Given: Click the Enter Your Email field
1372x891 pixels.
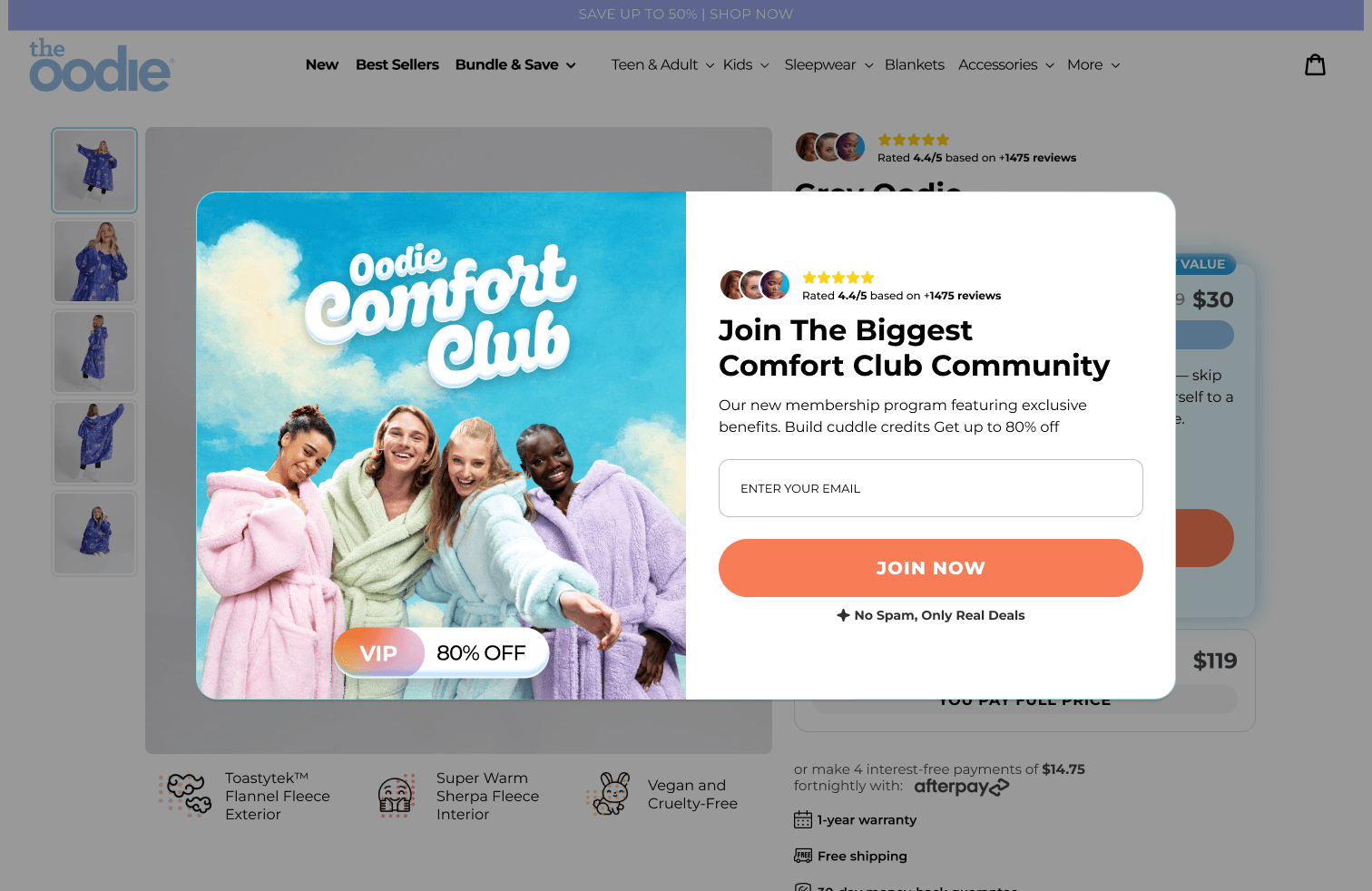Looking at the screenshot, I should click(x=930, y=488).
